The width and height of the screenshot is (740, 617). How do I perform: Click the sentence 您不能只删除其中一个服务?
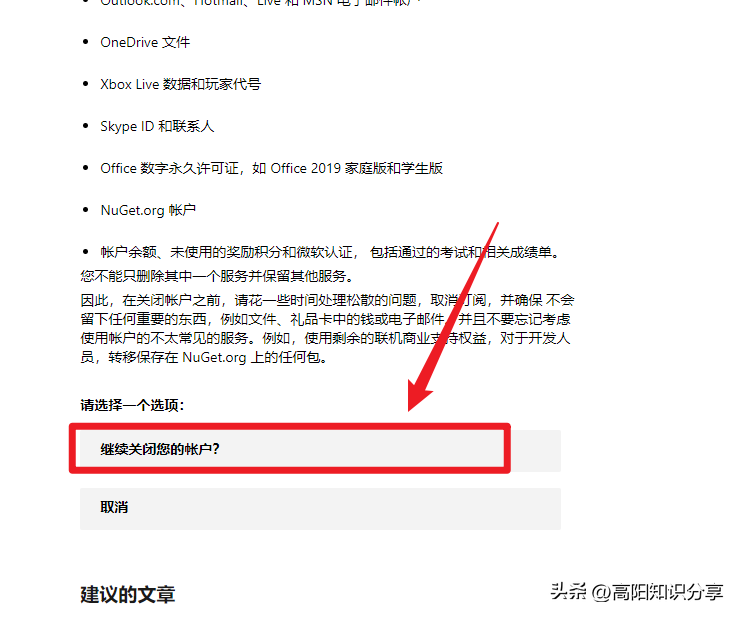tap(217, 276)
